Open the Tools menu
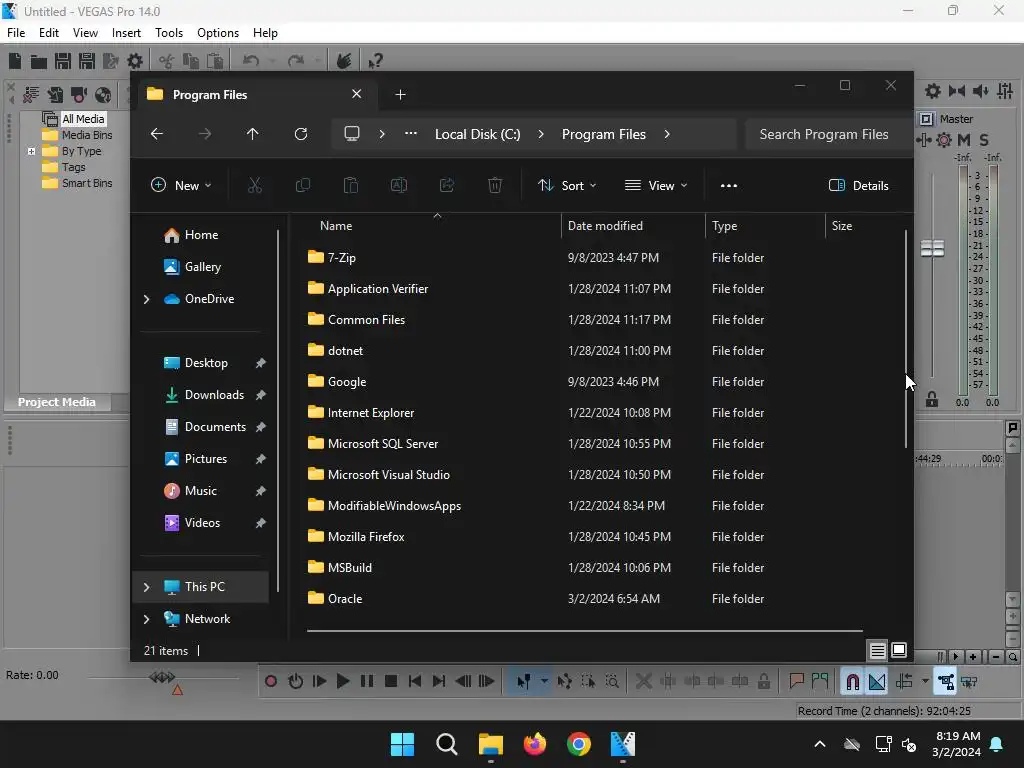Screen dimensions: 1024x768 pyautogui.click(x=168, y=33)
